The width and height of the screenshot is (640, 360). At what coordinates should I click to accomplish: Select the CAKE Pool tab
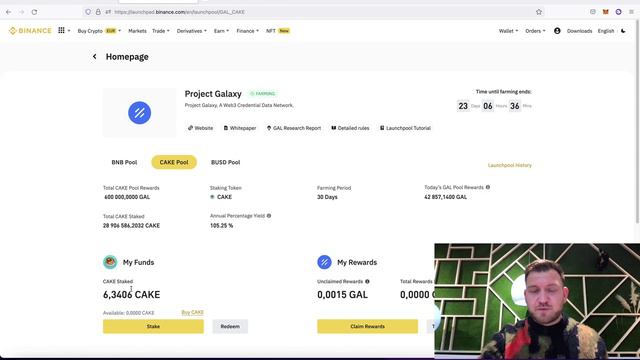pyautogui.click(x=174, y=162)
